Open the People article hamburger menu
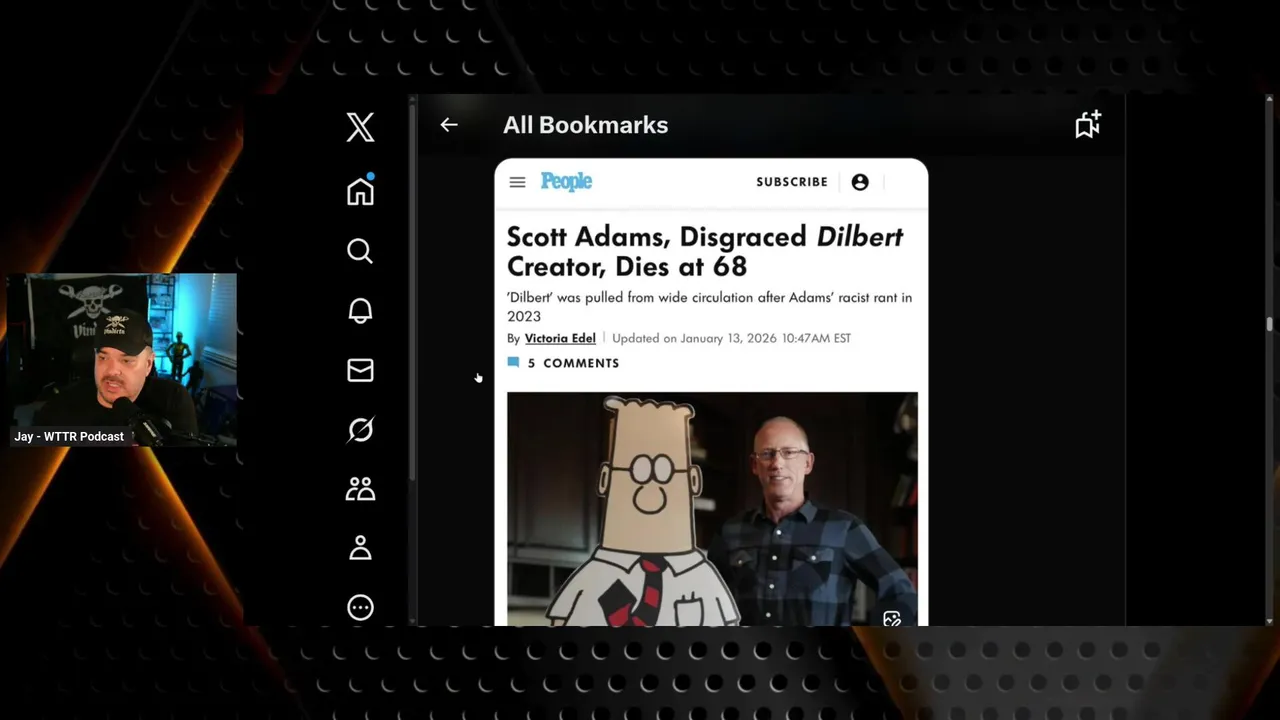The image size is (1280, 720). 517,182
